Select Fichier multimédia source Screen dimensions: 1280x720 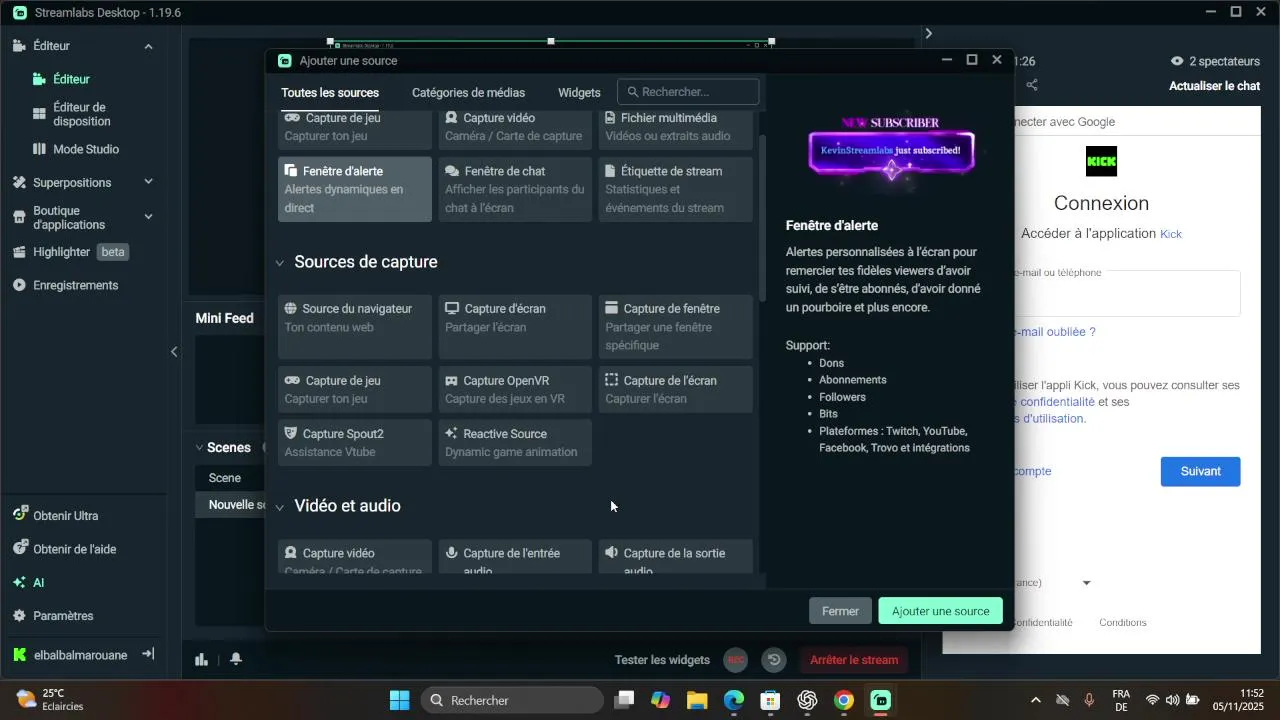coord(675,129)
